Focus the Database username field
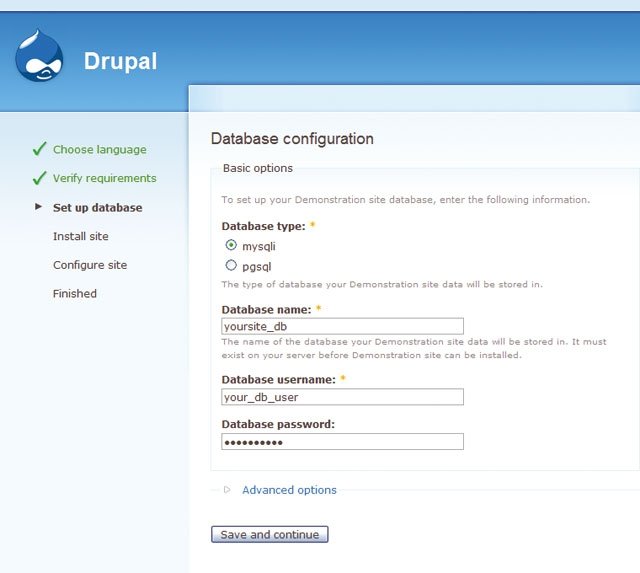The width and height of the screenshot is (640, 573). [342, 397]
